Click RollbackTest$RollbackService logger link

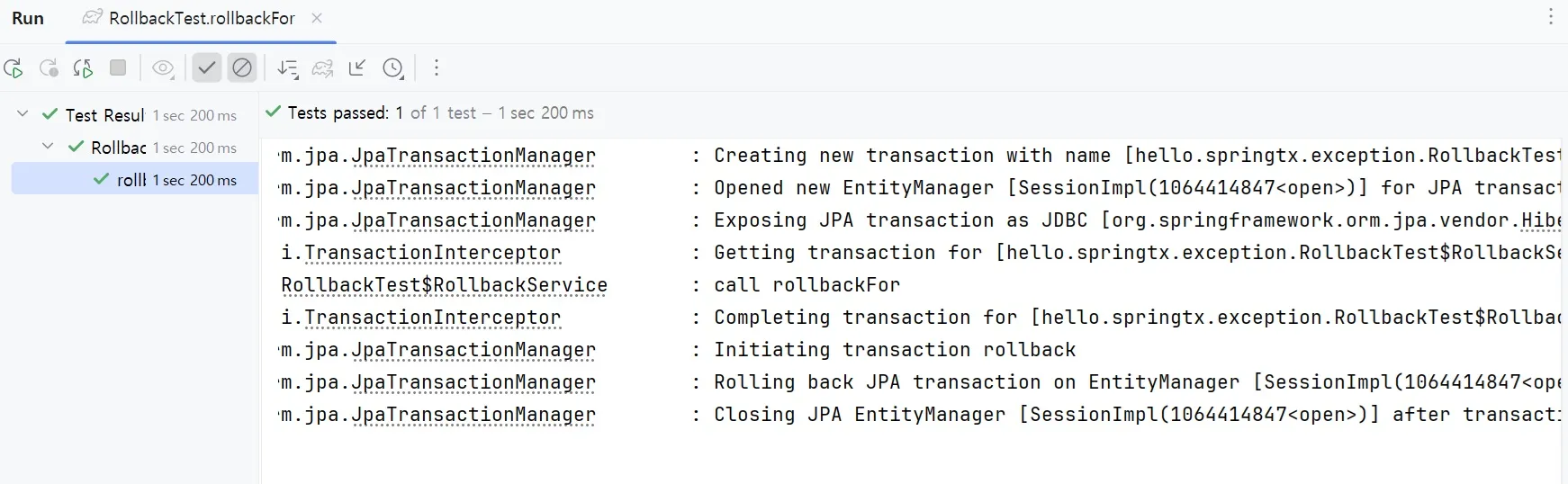444,285
